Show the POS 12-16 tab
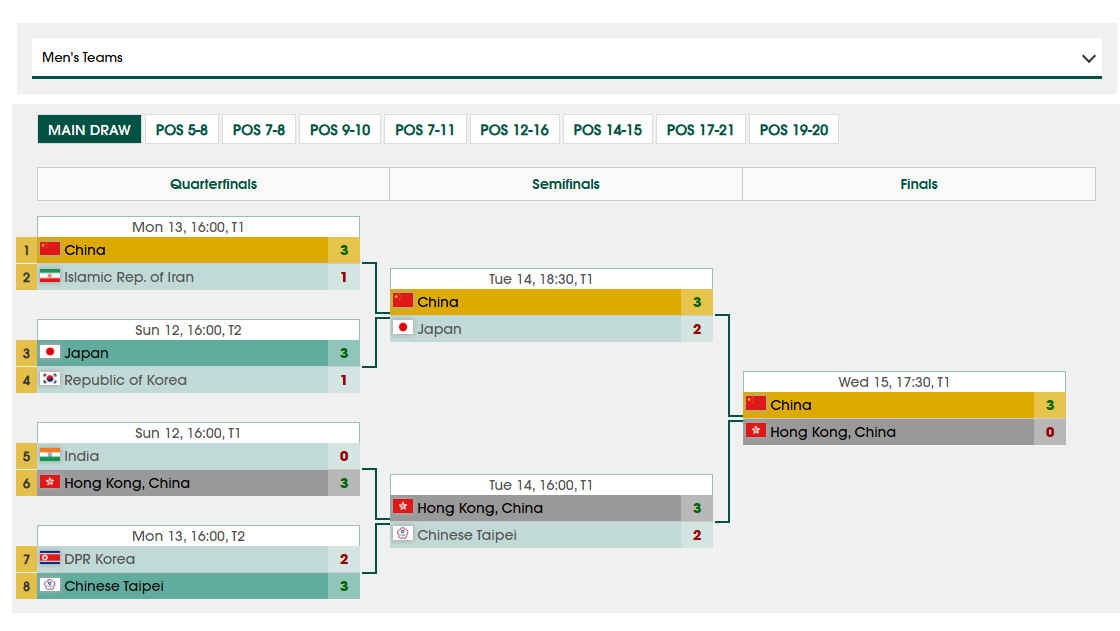 coord(514,129)
